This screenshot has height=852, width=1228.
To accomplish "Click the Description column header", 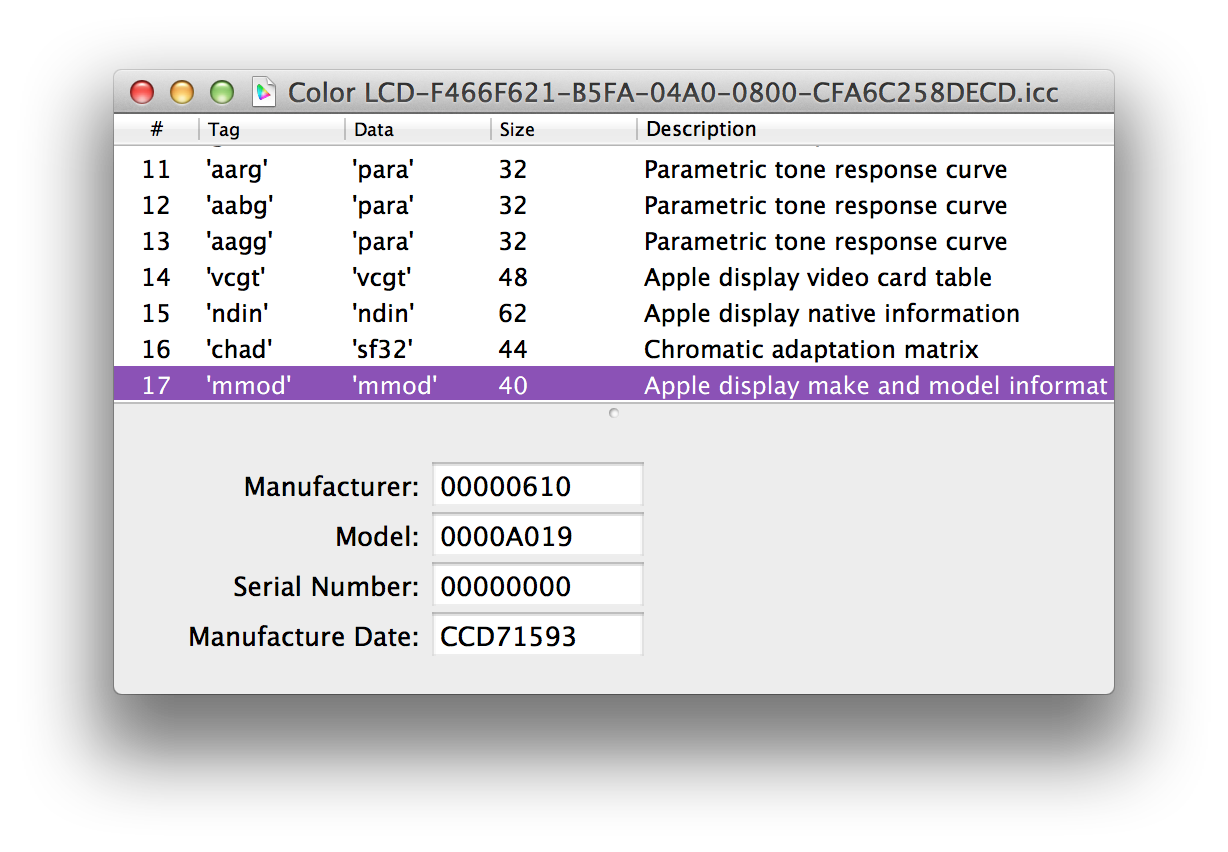I will [872, 129].
